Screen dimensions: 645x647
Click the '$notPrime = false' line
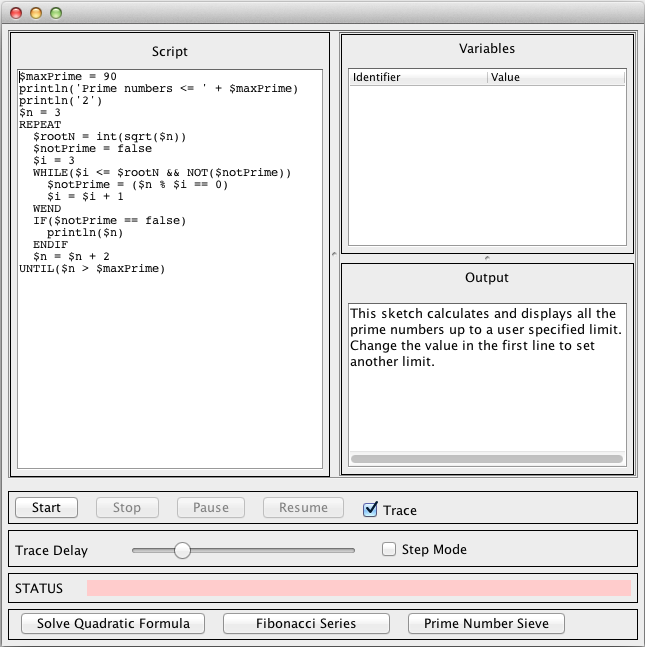(x=92, y=148)
